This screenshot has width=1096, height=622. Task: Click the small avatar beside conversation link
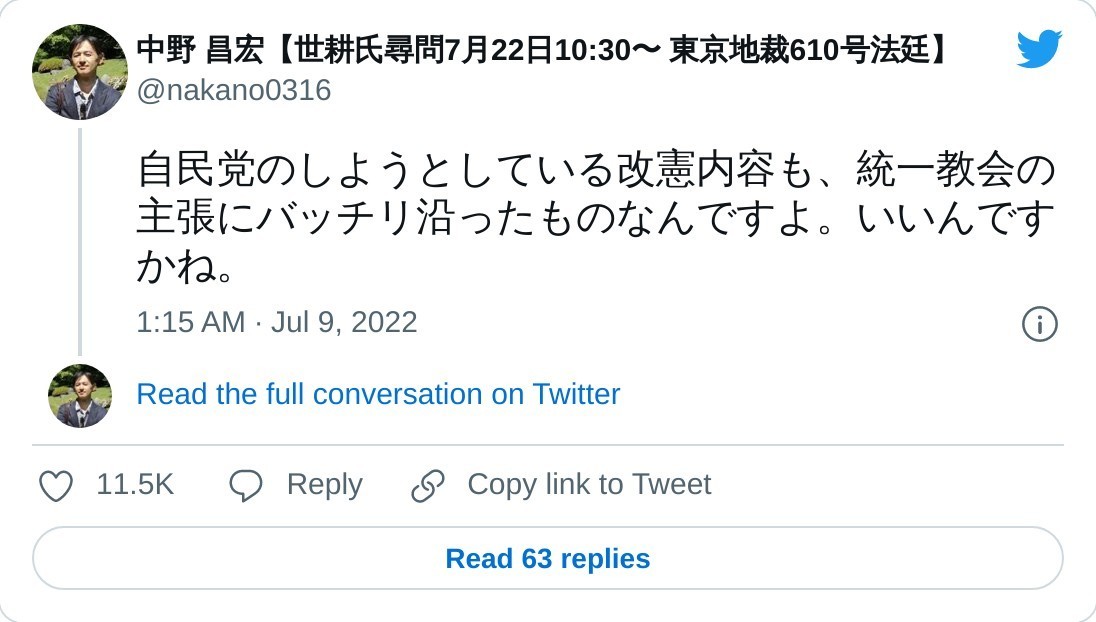[x=80, y=396]
